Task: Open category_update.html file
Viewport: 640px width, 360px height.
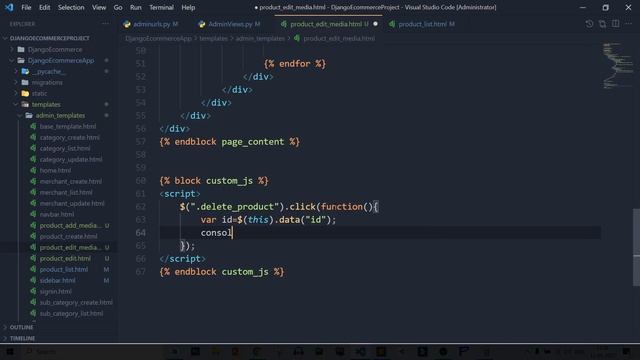Action: (x=71, y=160)
